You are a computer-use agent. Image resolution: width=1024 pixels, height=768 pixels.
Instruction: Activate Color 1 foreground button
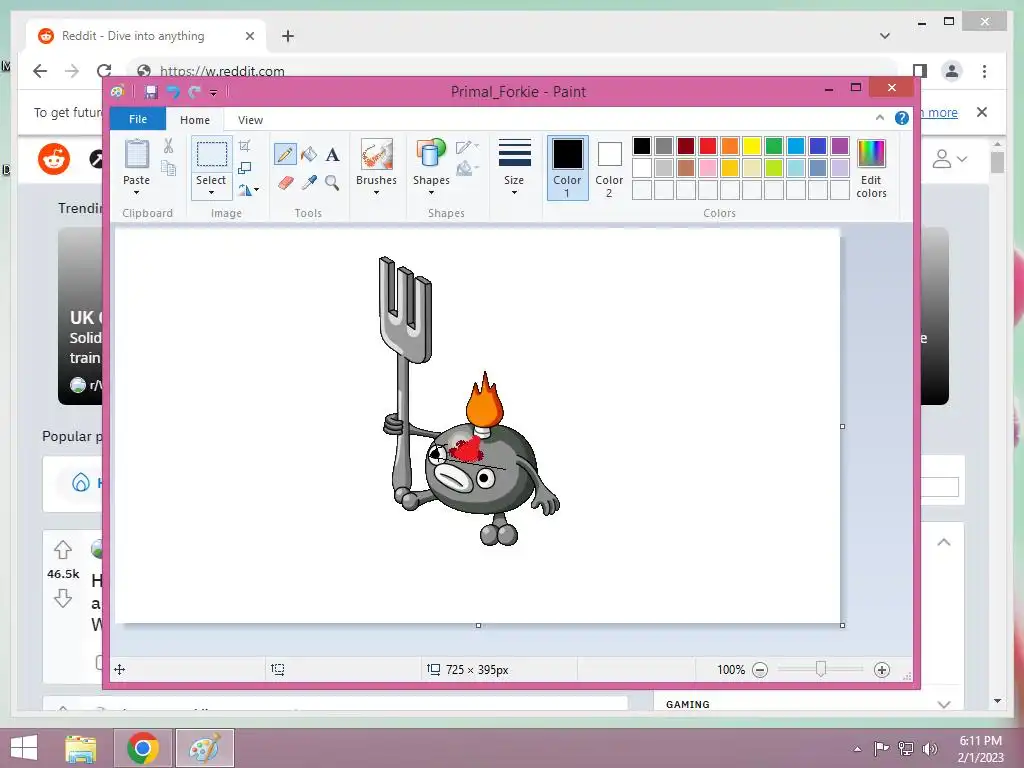567,167
